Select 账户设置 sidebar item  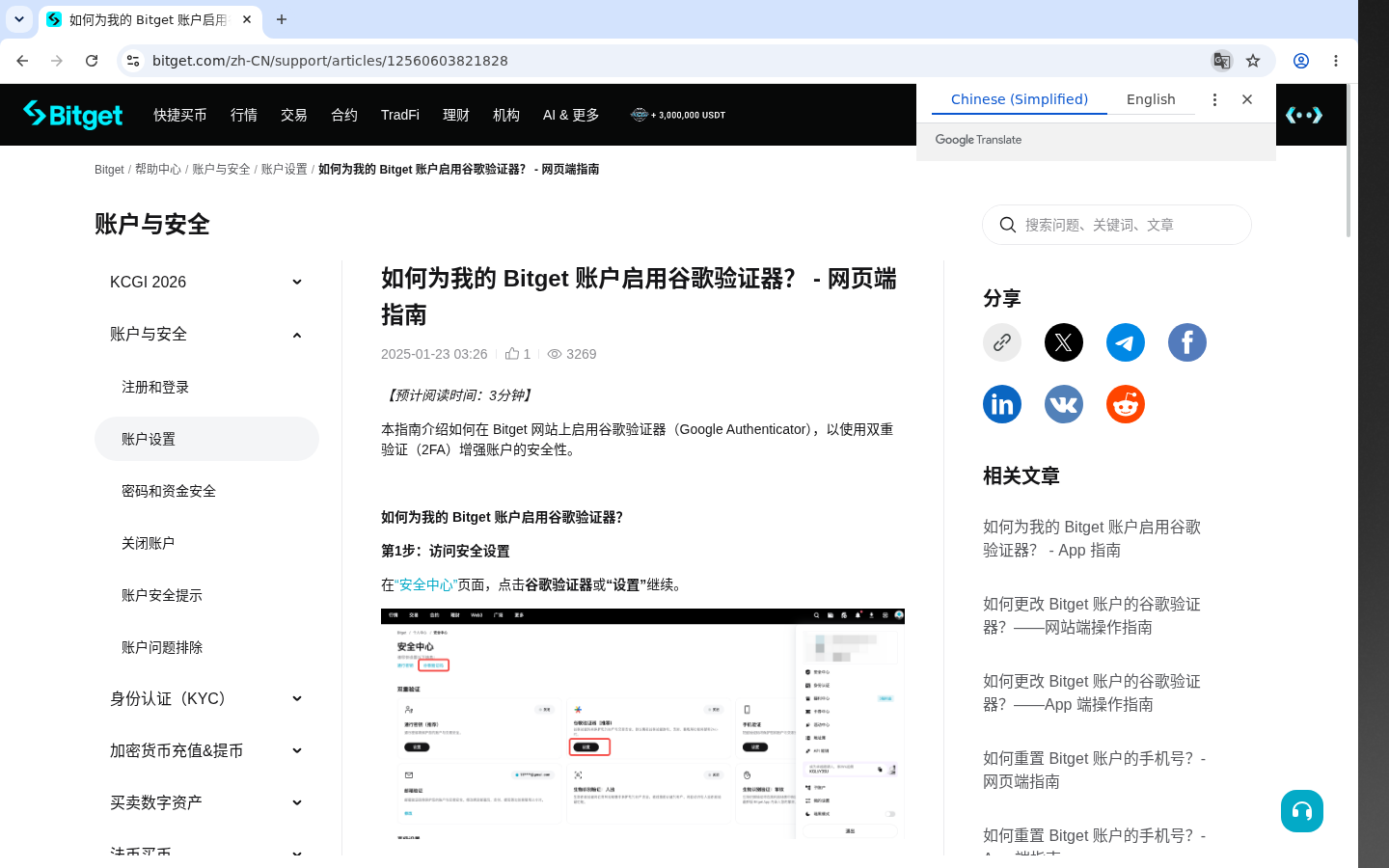206,439
